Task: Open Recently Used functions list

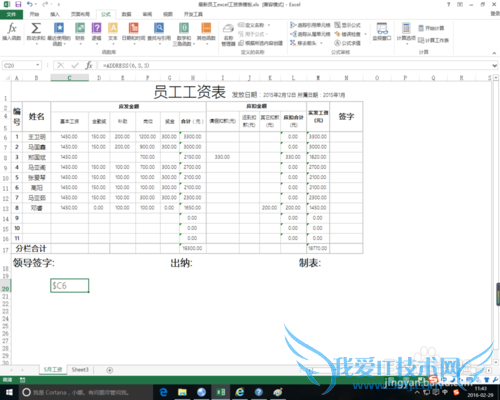Action: (x=59, y=34)
